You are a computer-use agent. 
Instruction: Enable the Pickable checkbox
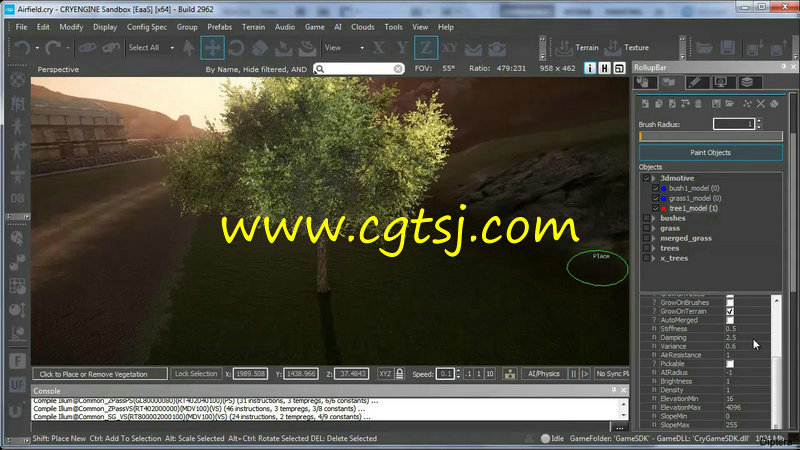pos(730,364)
